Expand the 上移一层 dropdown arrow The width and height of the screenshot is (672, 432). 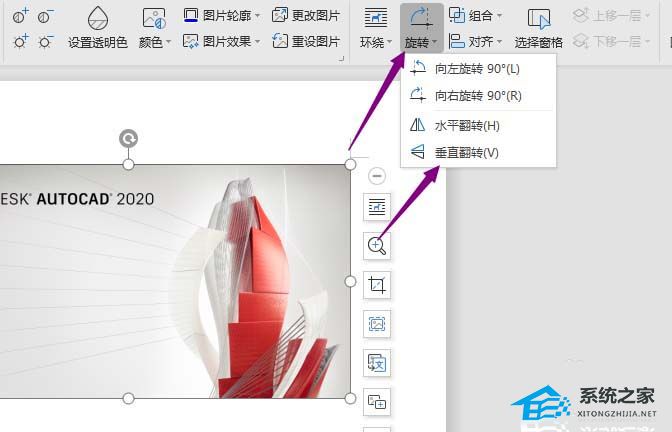[x=647, y=16]
